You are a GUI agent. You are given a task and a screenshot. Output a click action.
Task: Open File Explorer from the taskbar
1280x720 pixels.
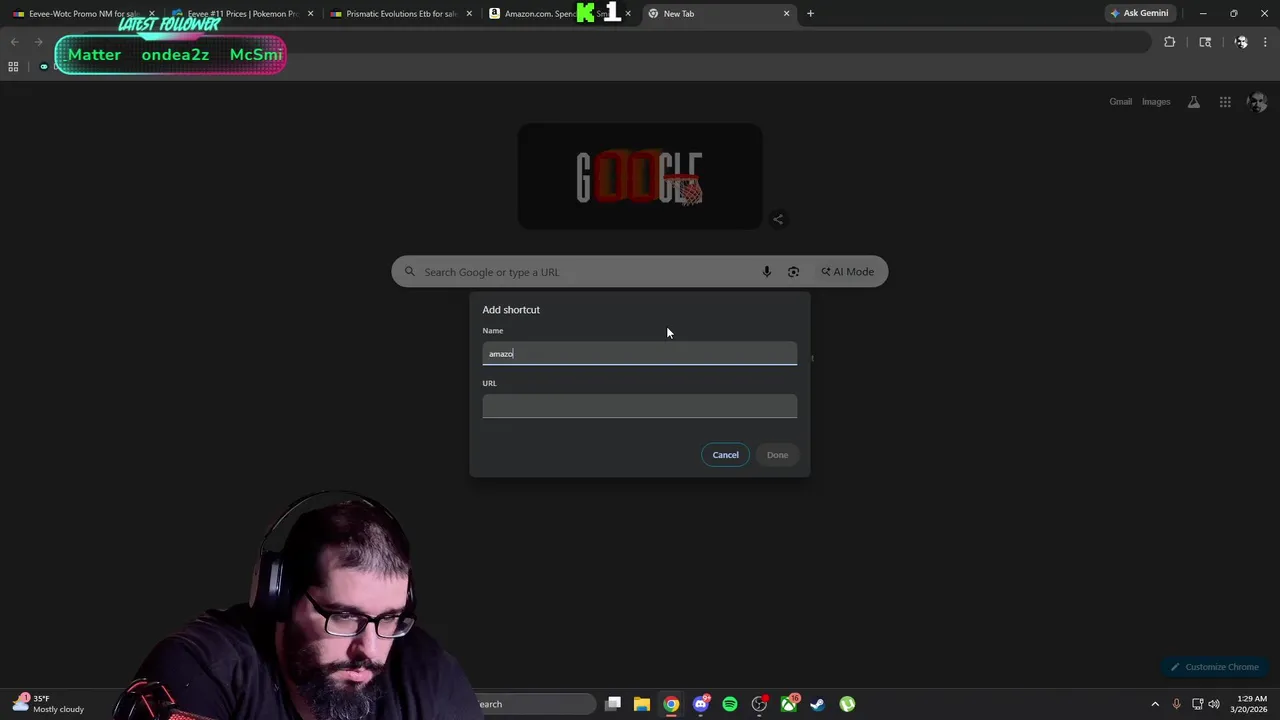(x=642, y=704)
